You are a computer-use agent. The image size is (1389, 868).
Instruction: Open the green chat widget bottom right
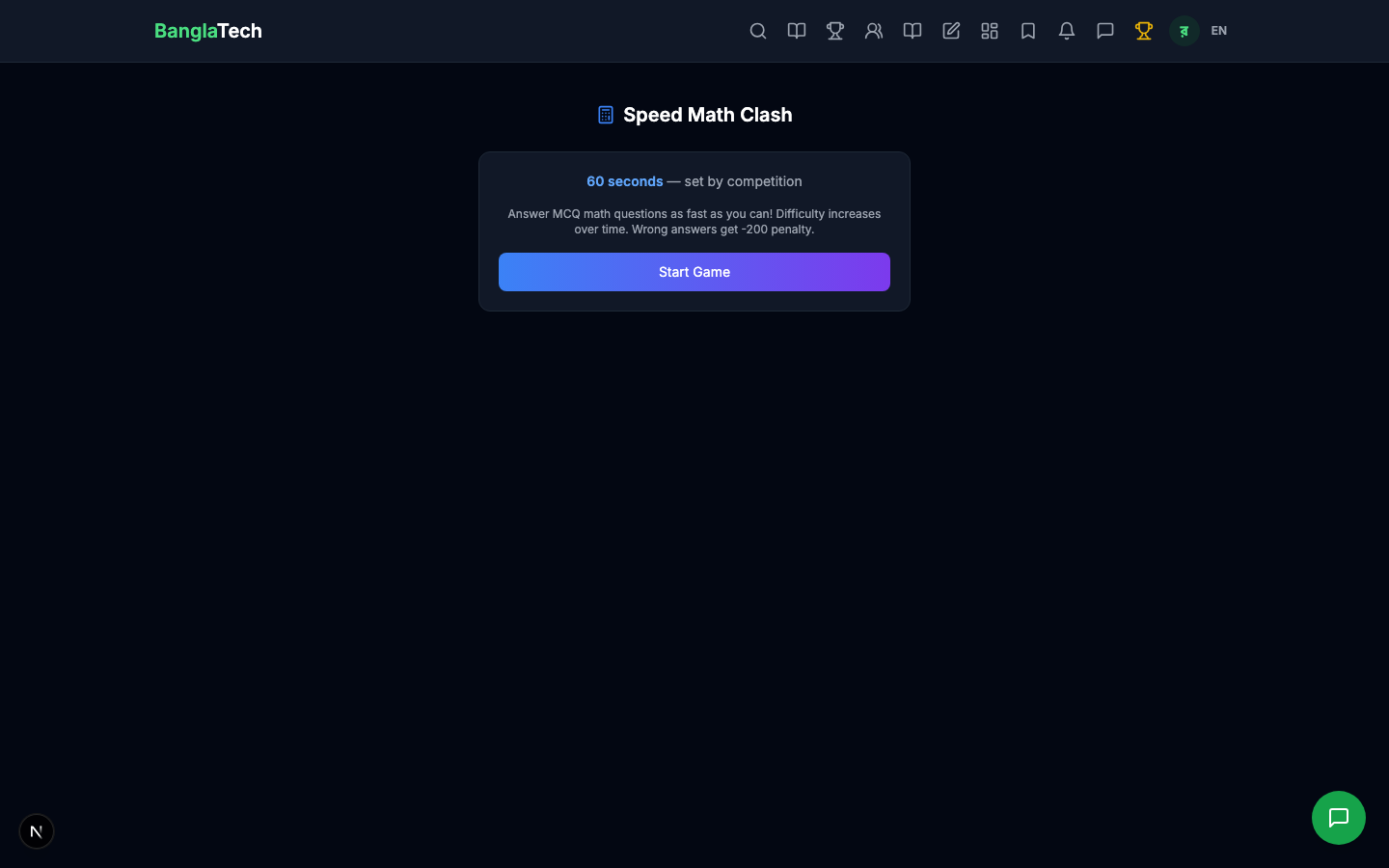(1339, 818)
